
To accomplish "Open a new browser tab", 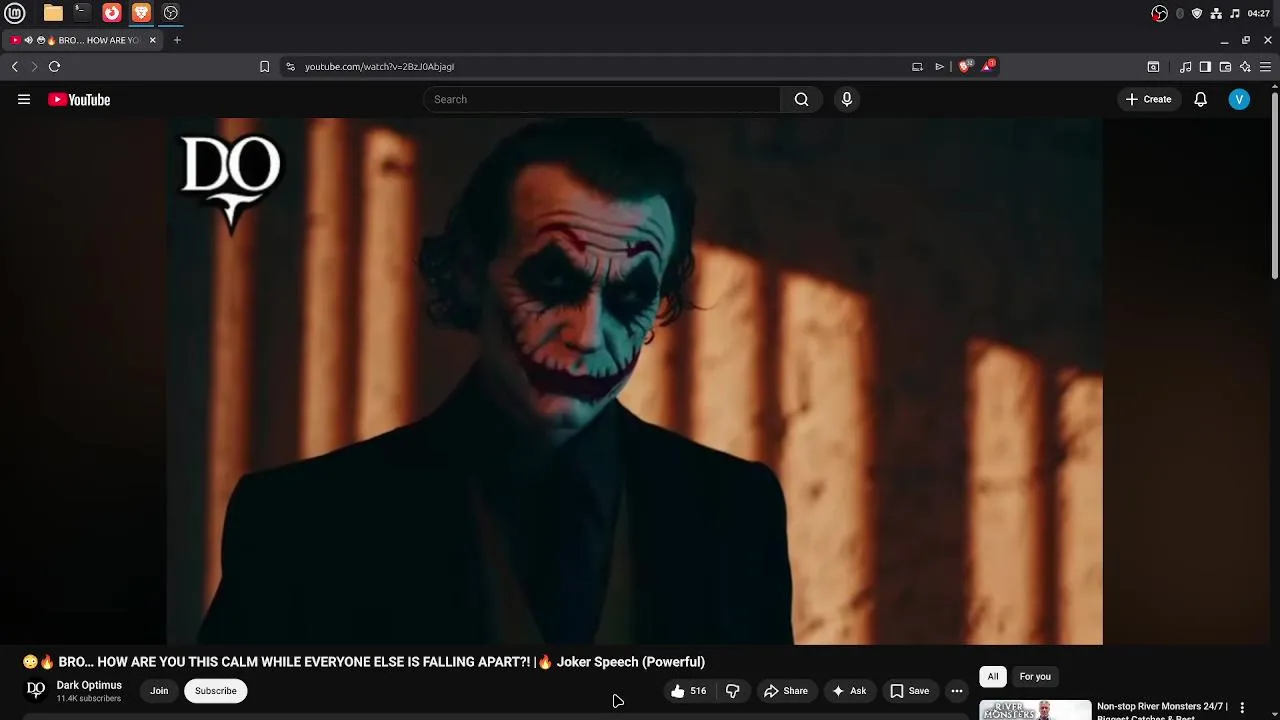I will click(x=177, y=40).
